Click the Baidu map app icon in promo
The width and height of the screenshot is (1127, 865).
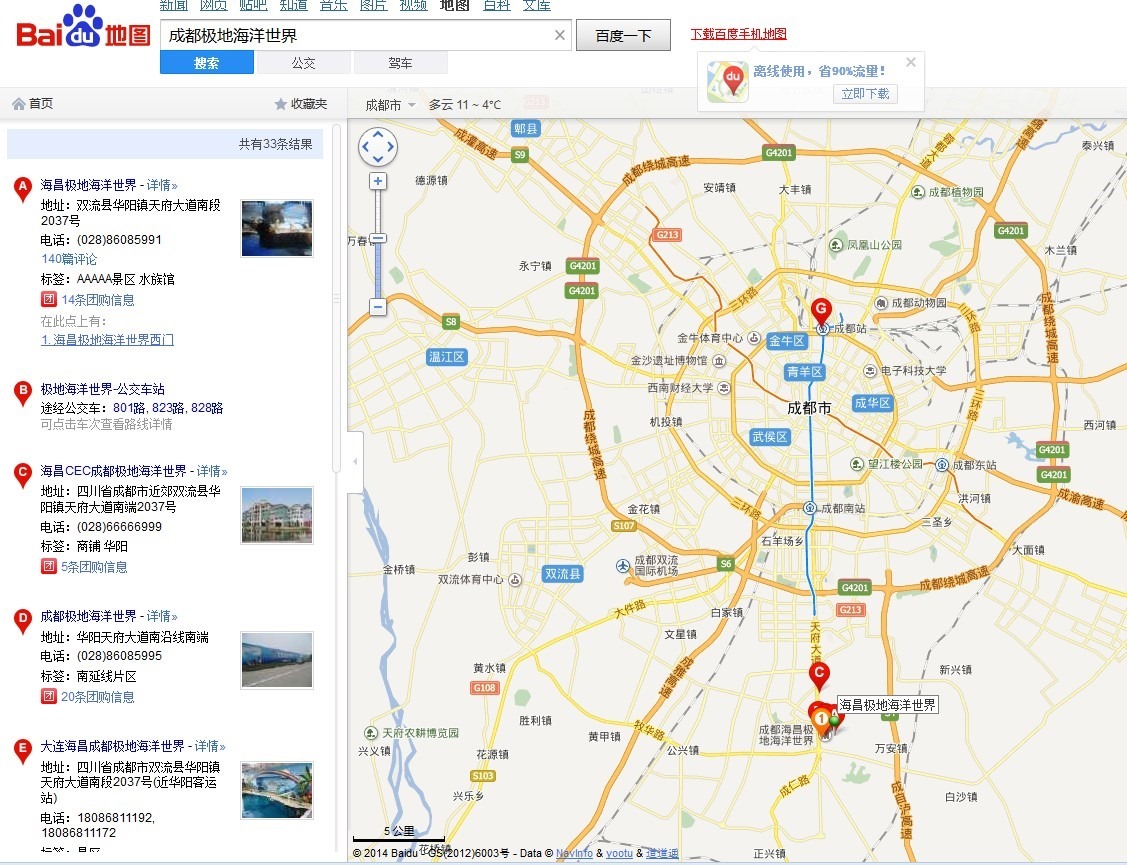(727, 82)
